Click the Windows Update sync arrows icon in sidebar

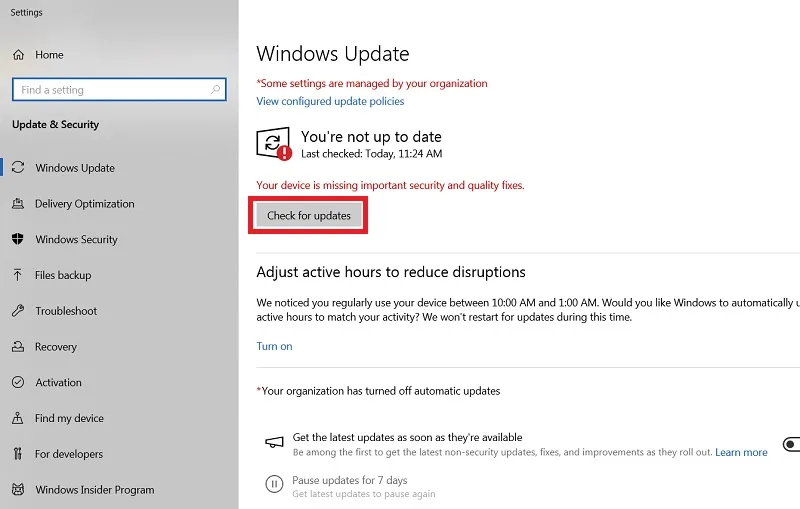18,167
